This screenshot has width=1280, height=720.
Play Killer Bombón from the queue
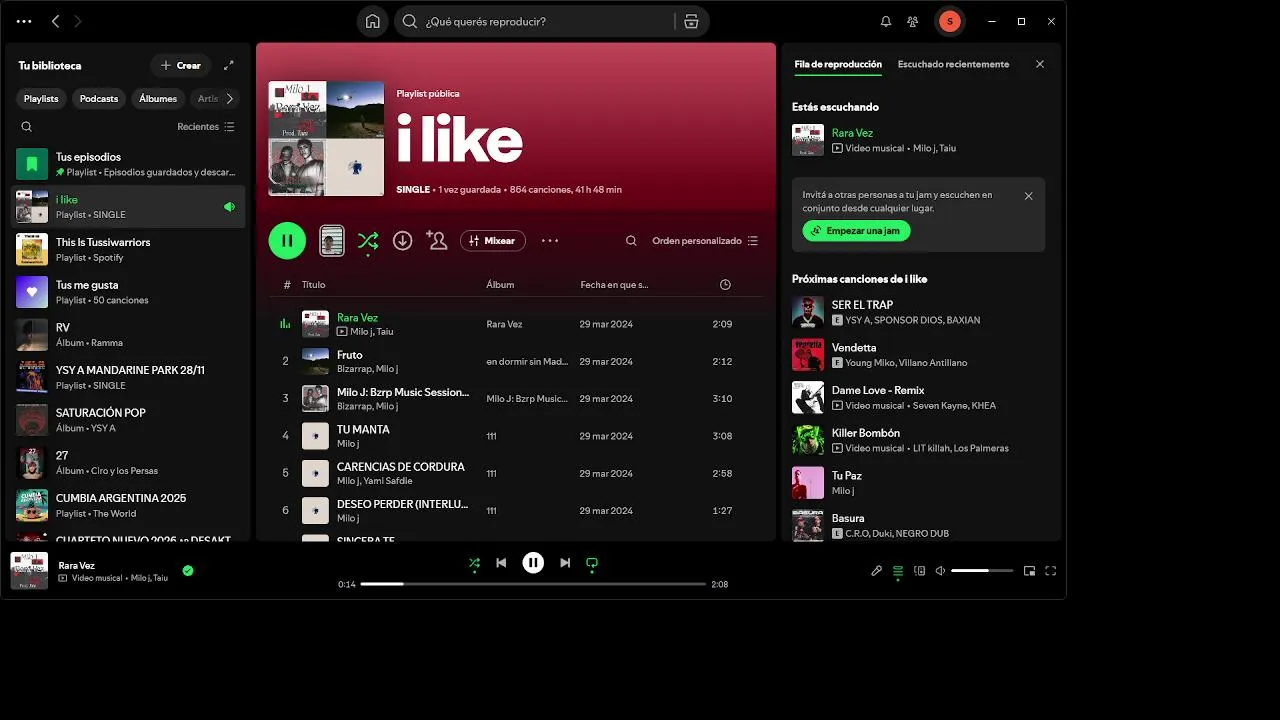point(920,440)
